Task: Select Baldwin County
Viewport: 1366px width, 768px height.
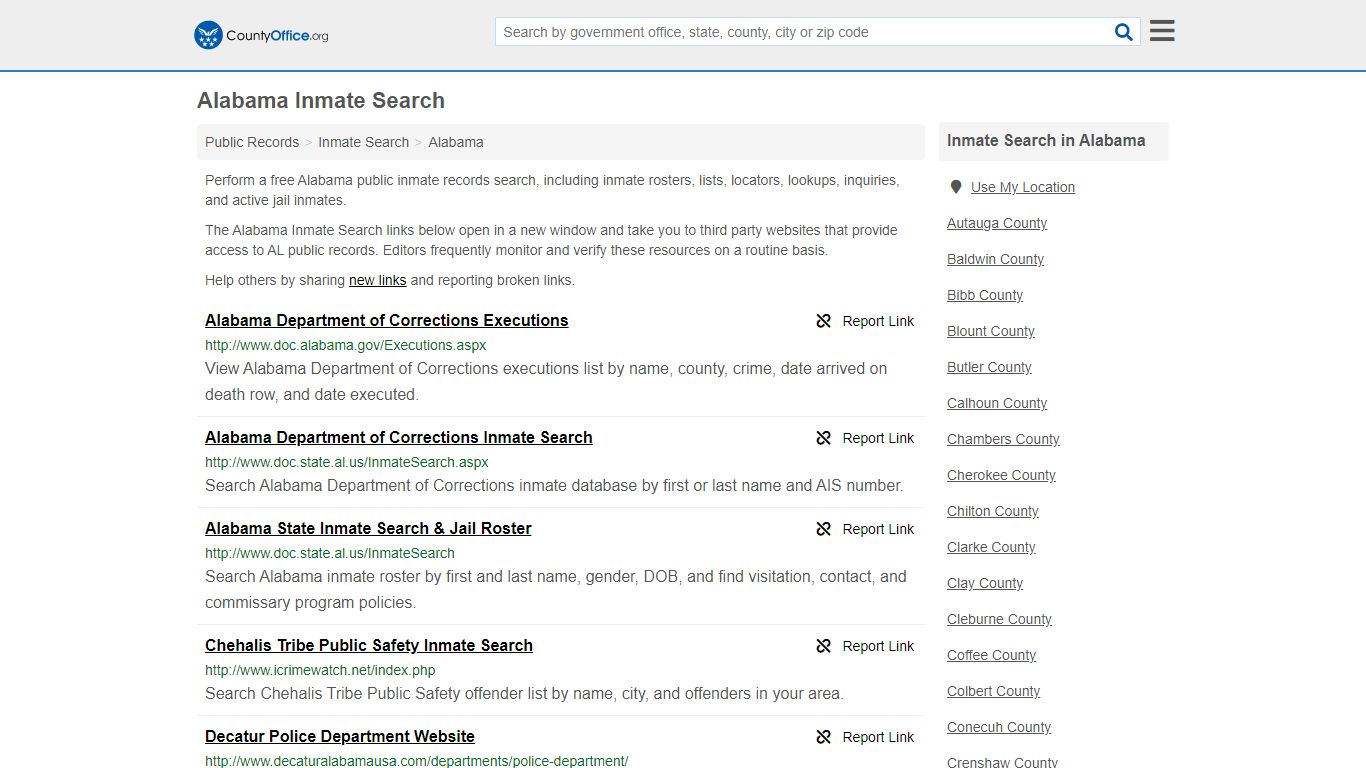Action: point(995,259)
